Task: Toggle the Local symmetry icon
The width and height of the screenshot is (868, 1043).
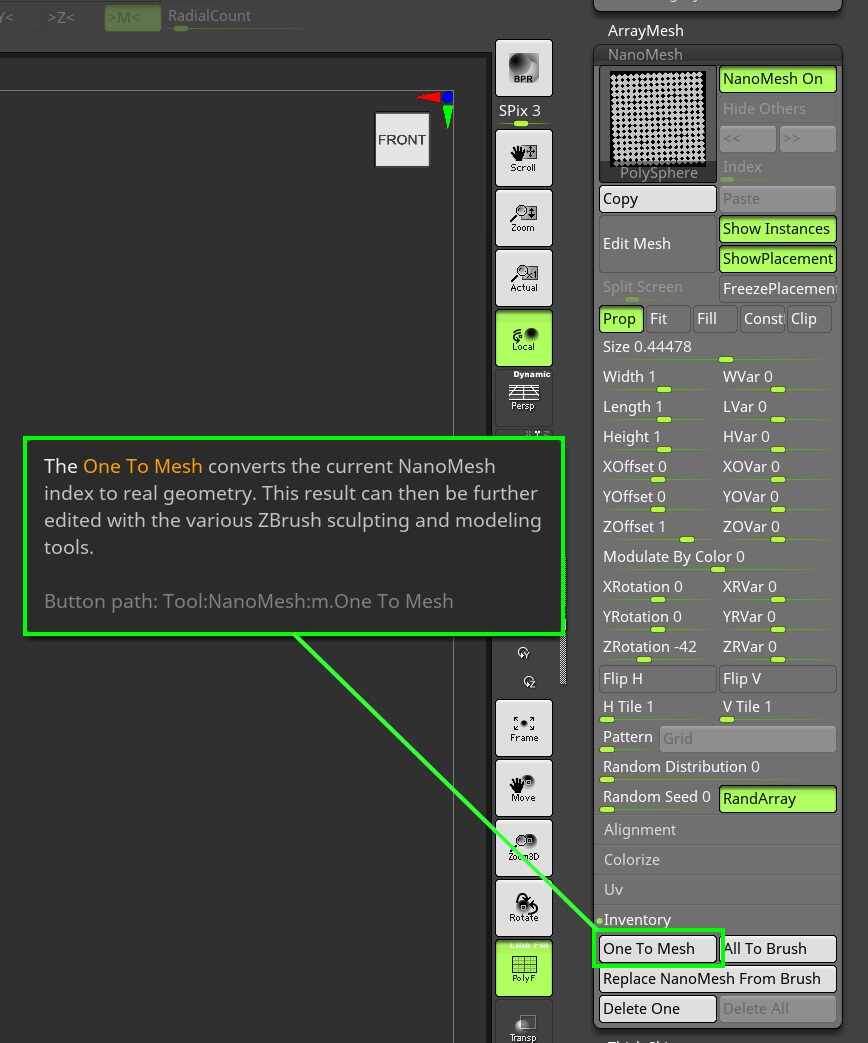Action: [x=523, y=338]
